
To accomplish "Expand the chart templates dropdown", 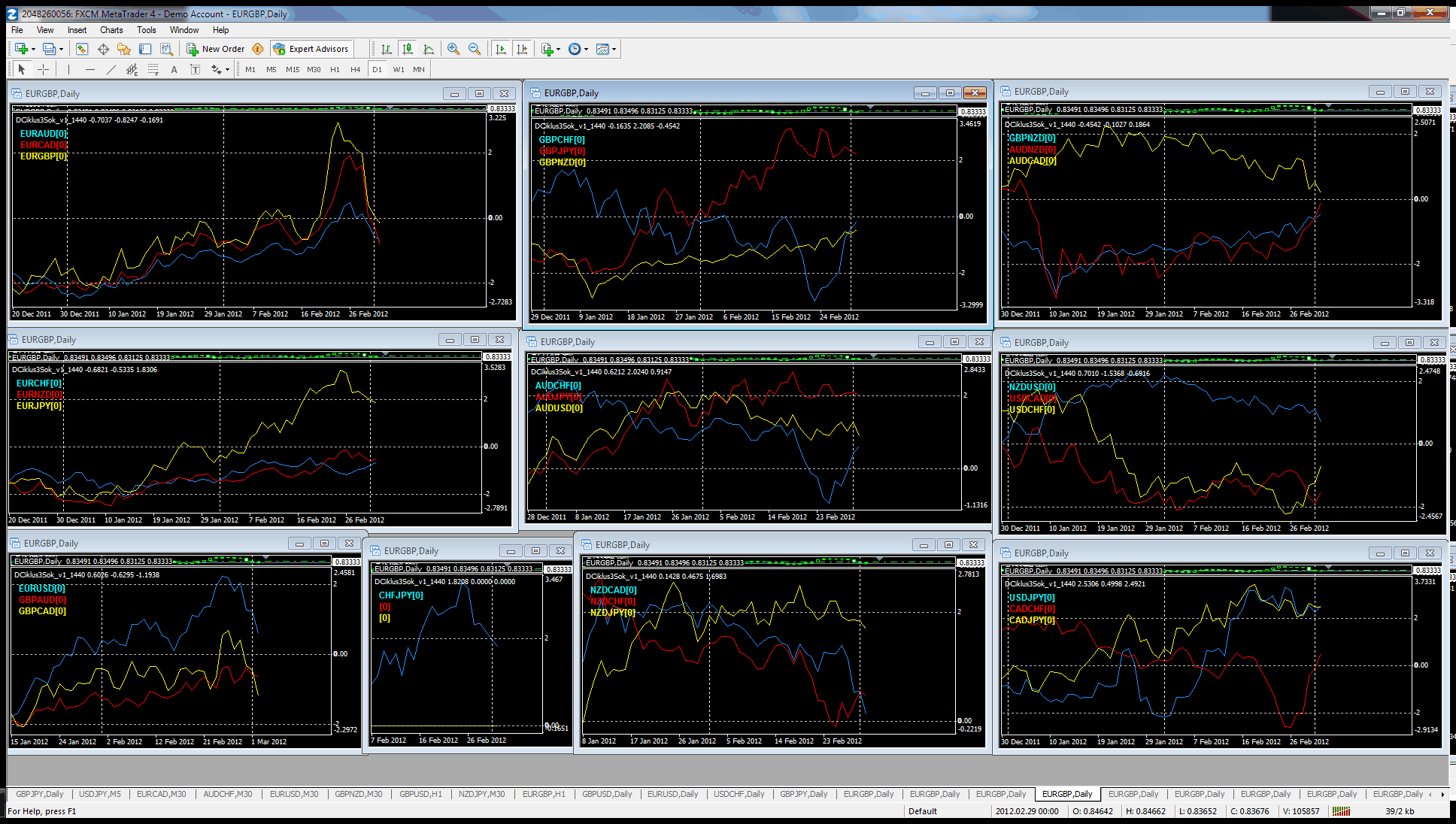I will click(x=614, y=49).
